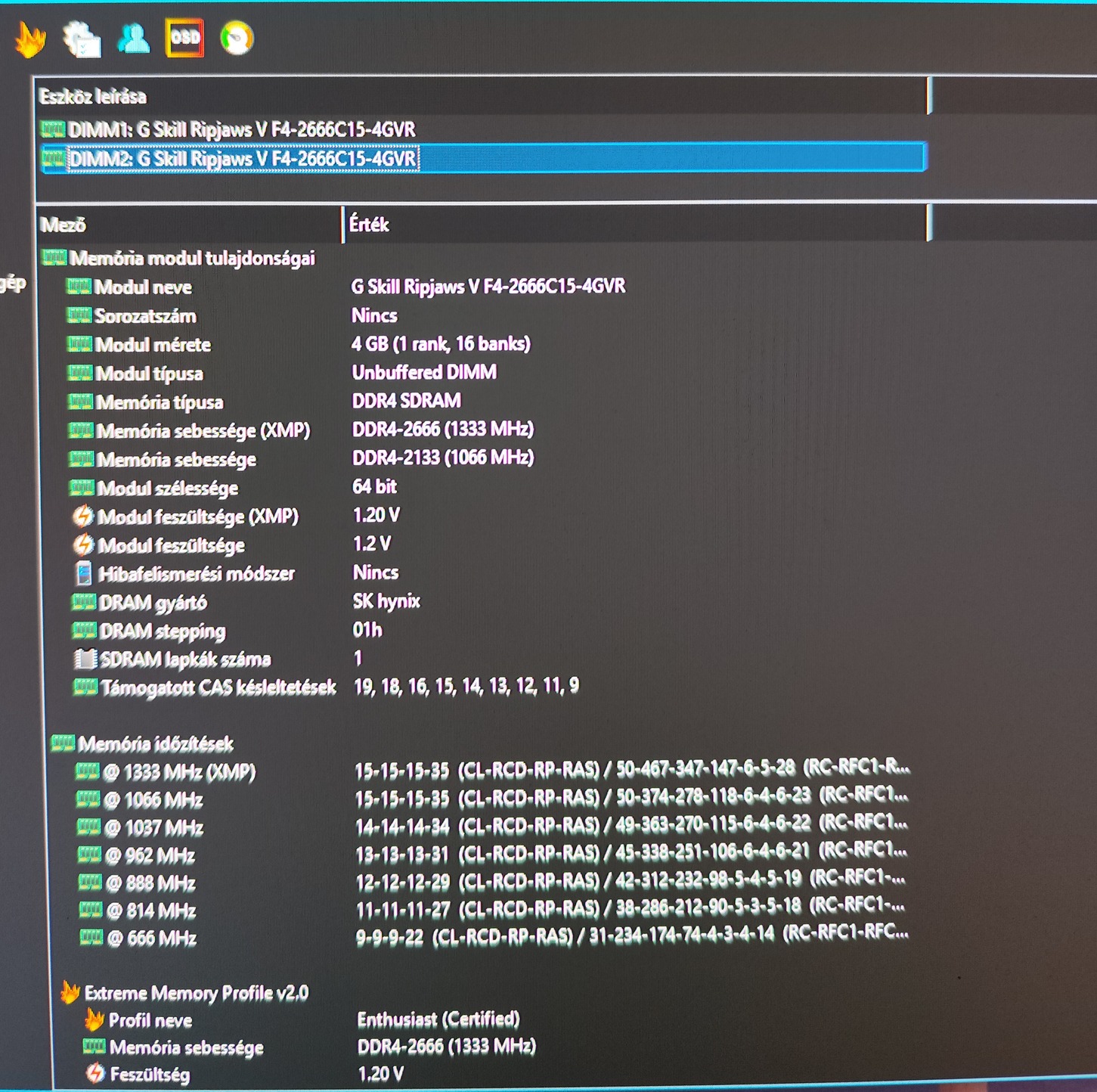The width and height of the screenshot is (1097, 1092).
Task: Click the flame icon beside Extreme Memory Profile
Action: click(70, 992)
